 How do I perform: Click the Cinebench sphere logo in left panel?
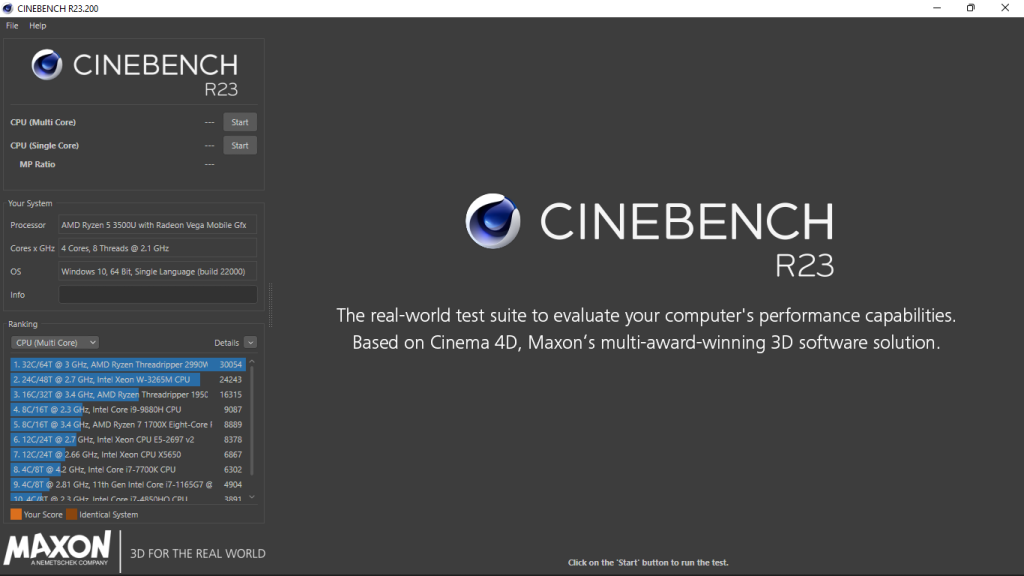pyautogui.click(x=47, y=65)
